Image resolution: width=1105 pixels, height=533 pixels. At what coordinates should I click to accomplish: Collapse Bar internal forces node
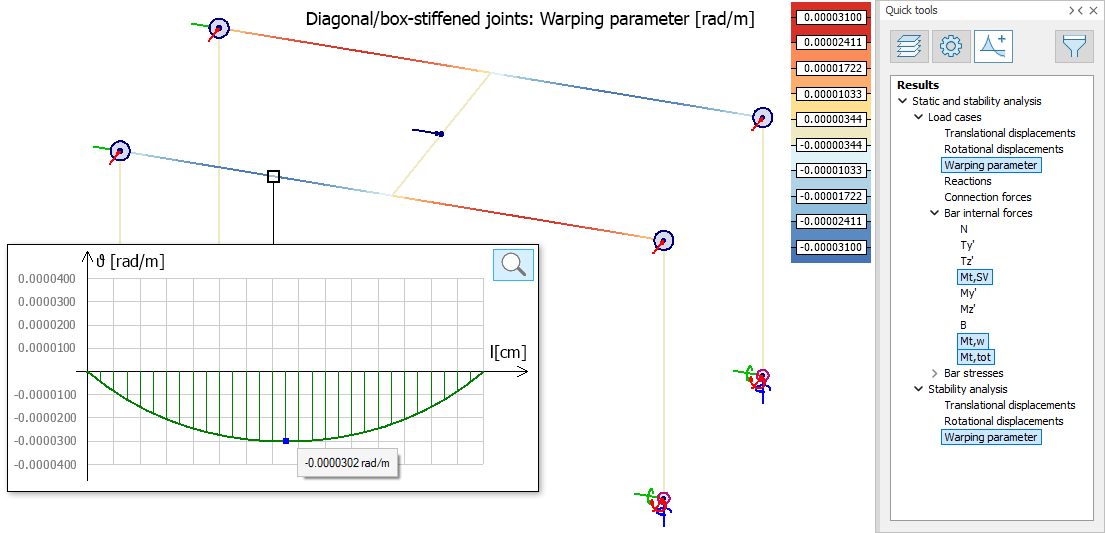934,213
